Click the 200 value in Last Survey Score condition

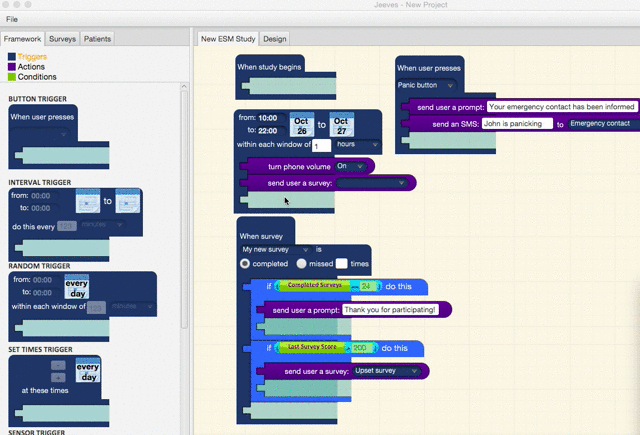360,348
